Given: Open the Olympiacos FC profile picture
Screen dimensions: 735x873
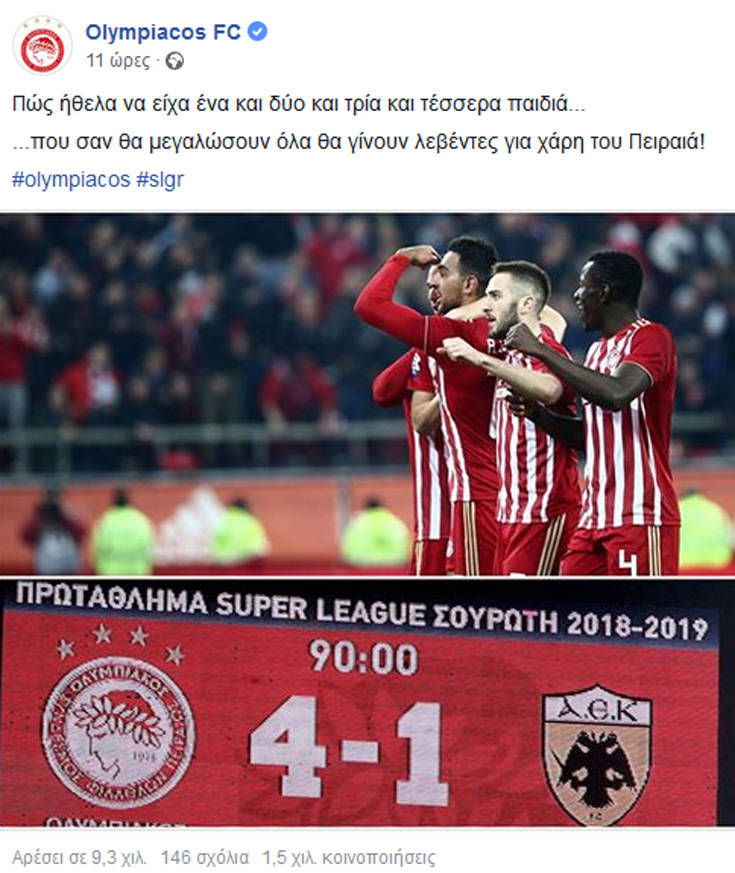Looking at the screenshot, I should pyautogui.click(x=42, y=46).
